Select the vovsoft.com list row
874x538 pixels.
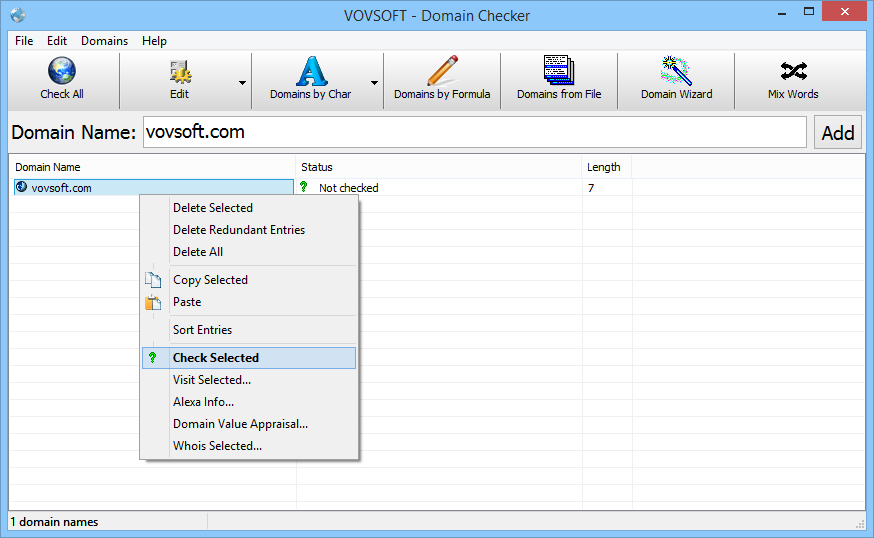[153, 188]
